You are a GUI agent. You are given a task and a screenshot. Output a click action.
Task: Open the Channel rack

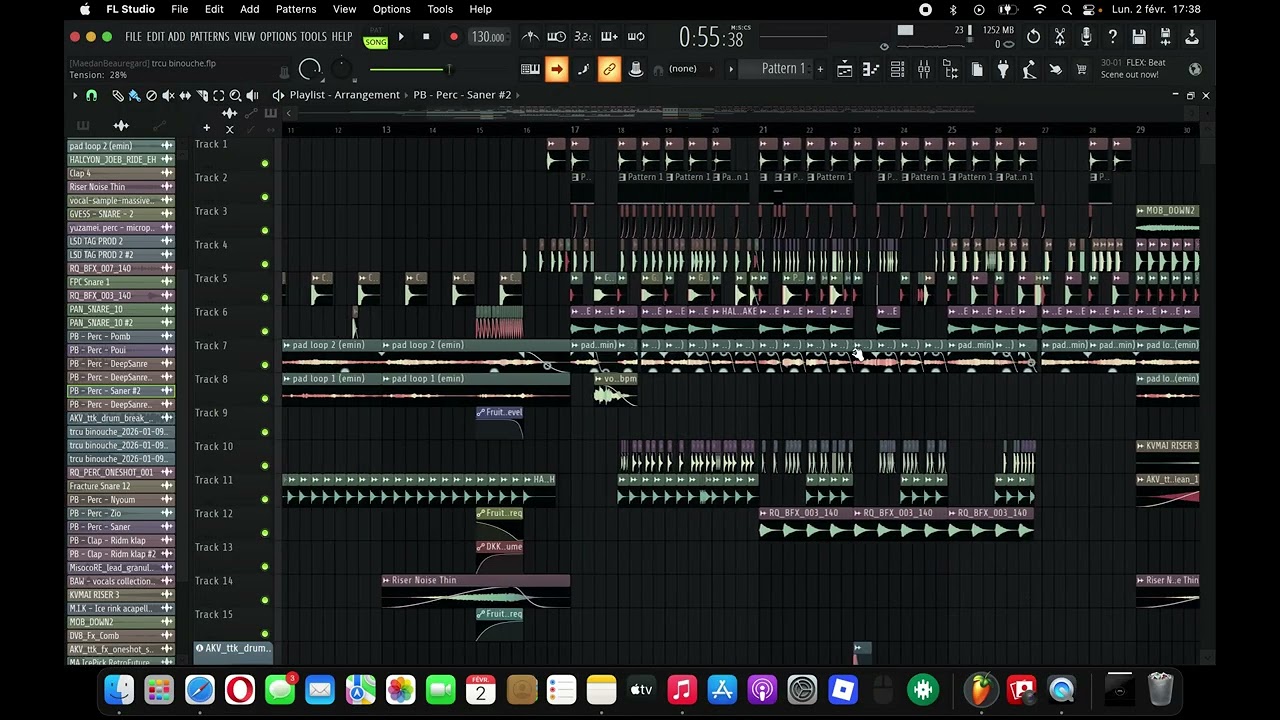coord(897,69)
